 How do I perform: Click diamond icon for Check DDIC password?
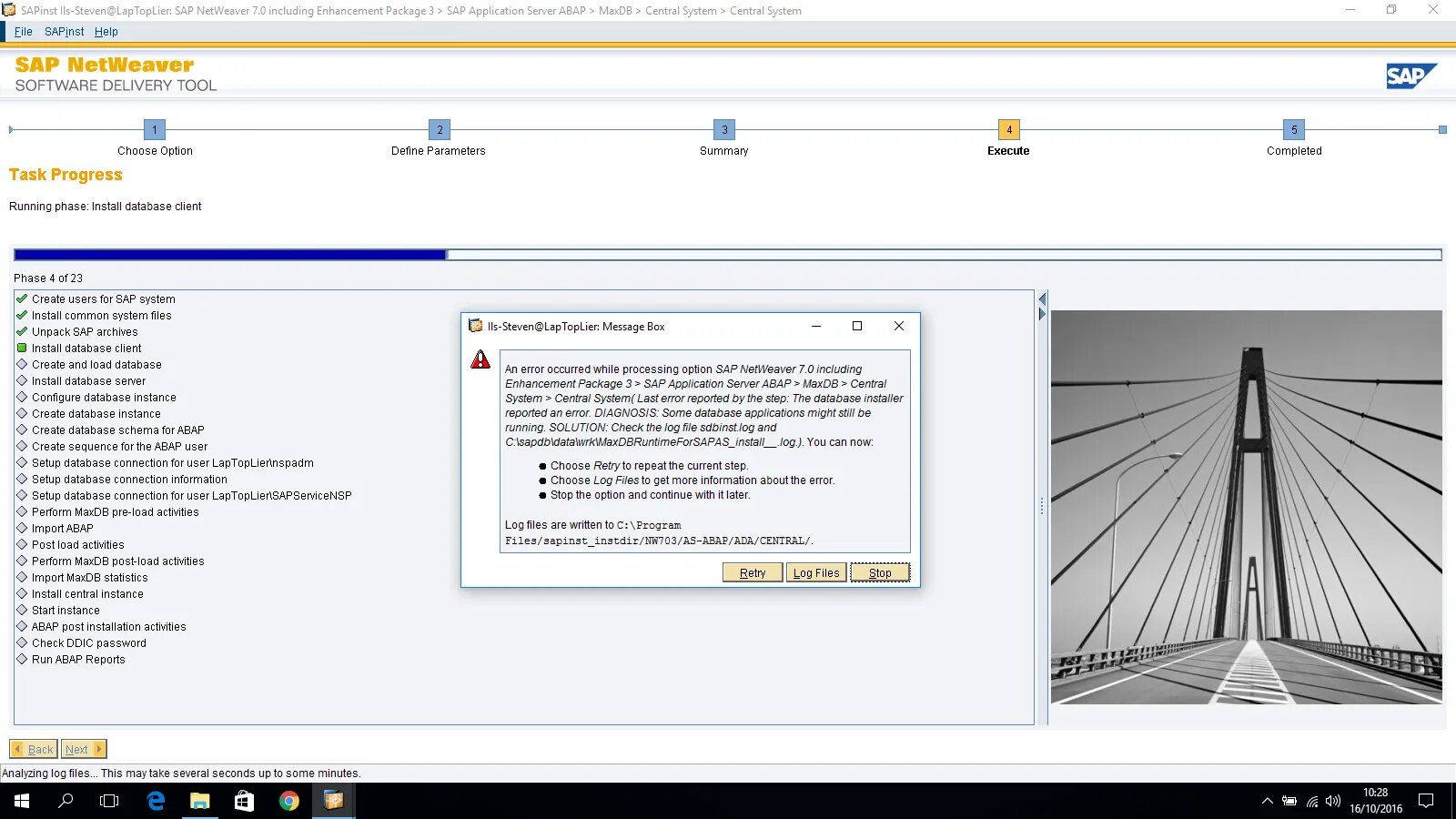22,642
